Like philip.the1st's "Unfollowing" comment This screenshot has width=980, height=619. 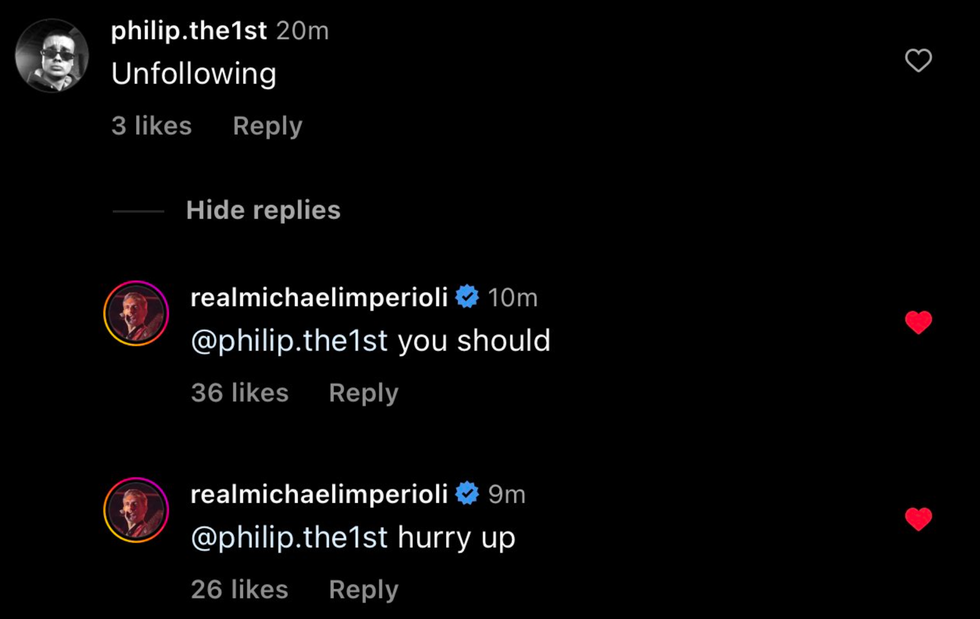(x=918, y=61)
